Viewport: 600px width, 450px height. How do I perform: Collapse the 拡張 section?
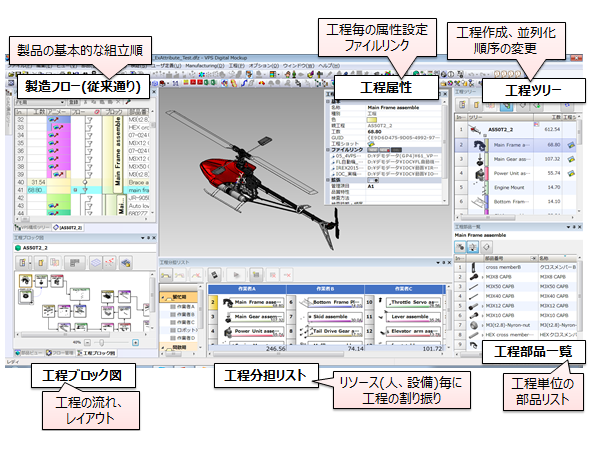328,180
